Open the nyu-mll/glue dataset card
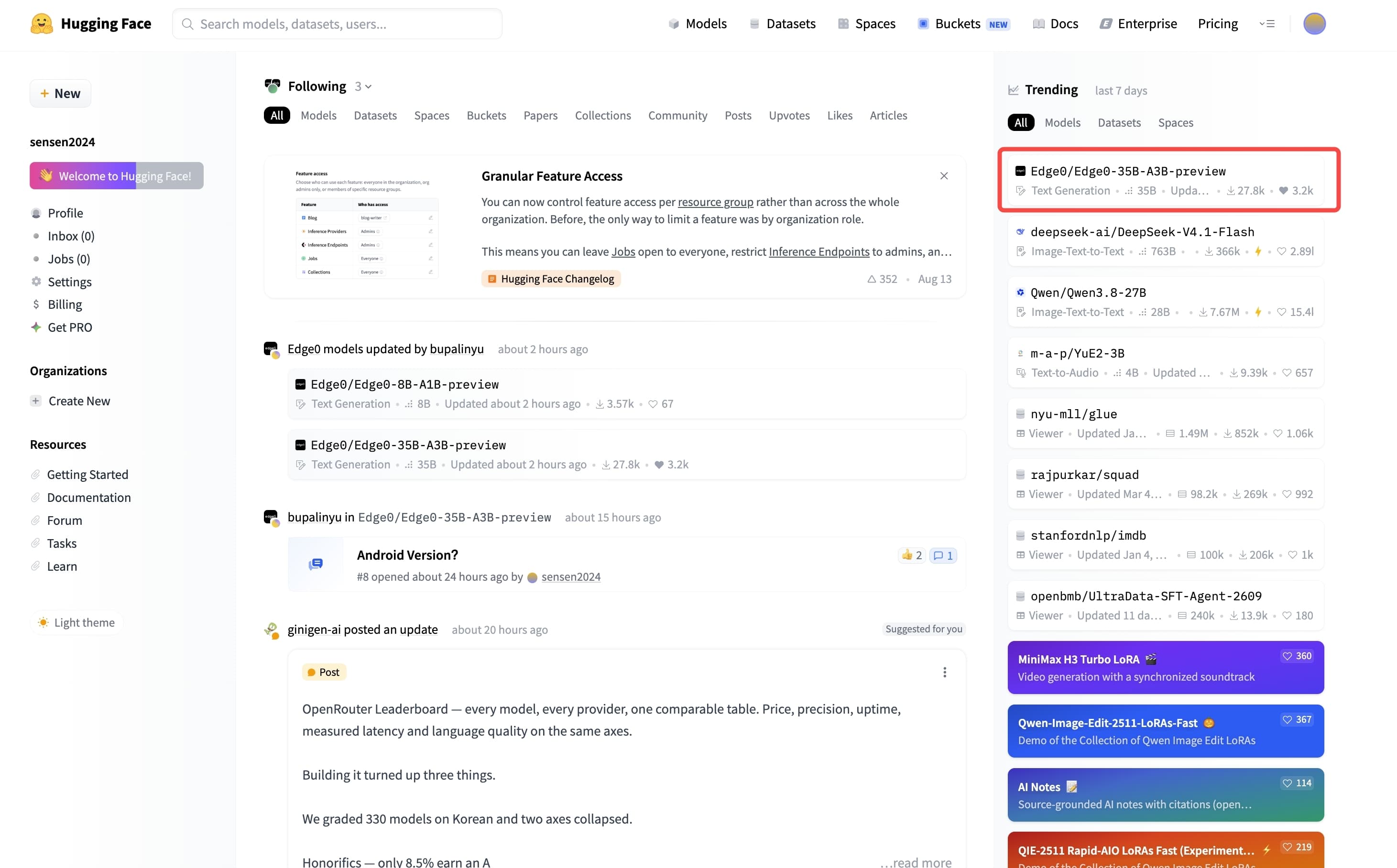The width and height of the screenshot is (1397, 868). (x=1165, y=423)
